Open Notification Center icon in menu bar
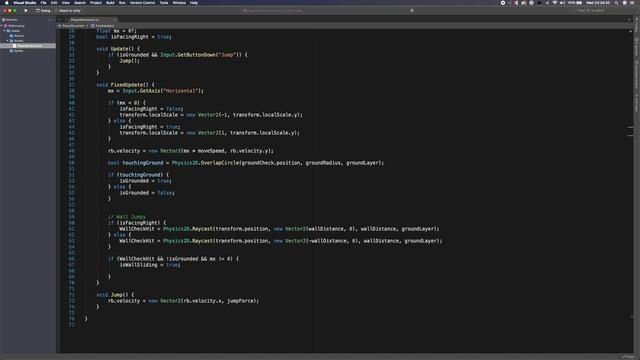 coord(632,2)
